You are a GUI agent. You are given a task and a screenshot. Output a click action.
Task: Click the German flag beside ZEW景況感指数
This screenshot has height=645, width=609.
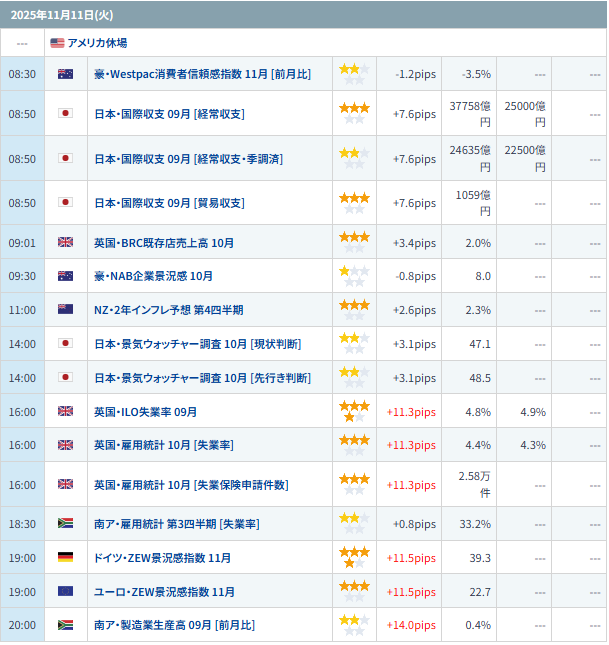coord(66,558)
